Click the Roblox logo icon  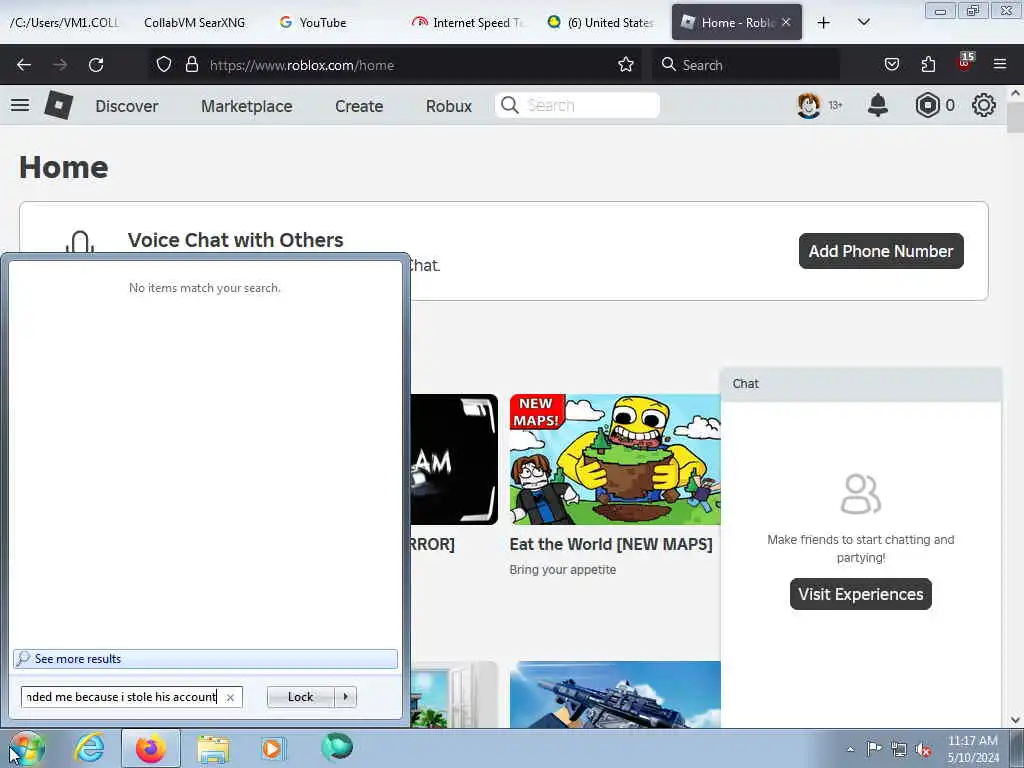click(58, 105)
